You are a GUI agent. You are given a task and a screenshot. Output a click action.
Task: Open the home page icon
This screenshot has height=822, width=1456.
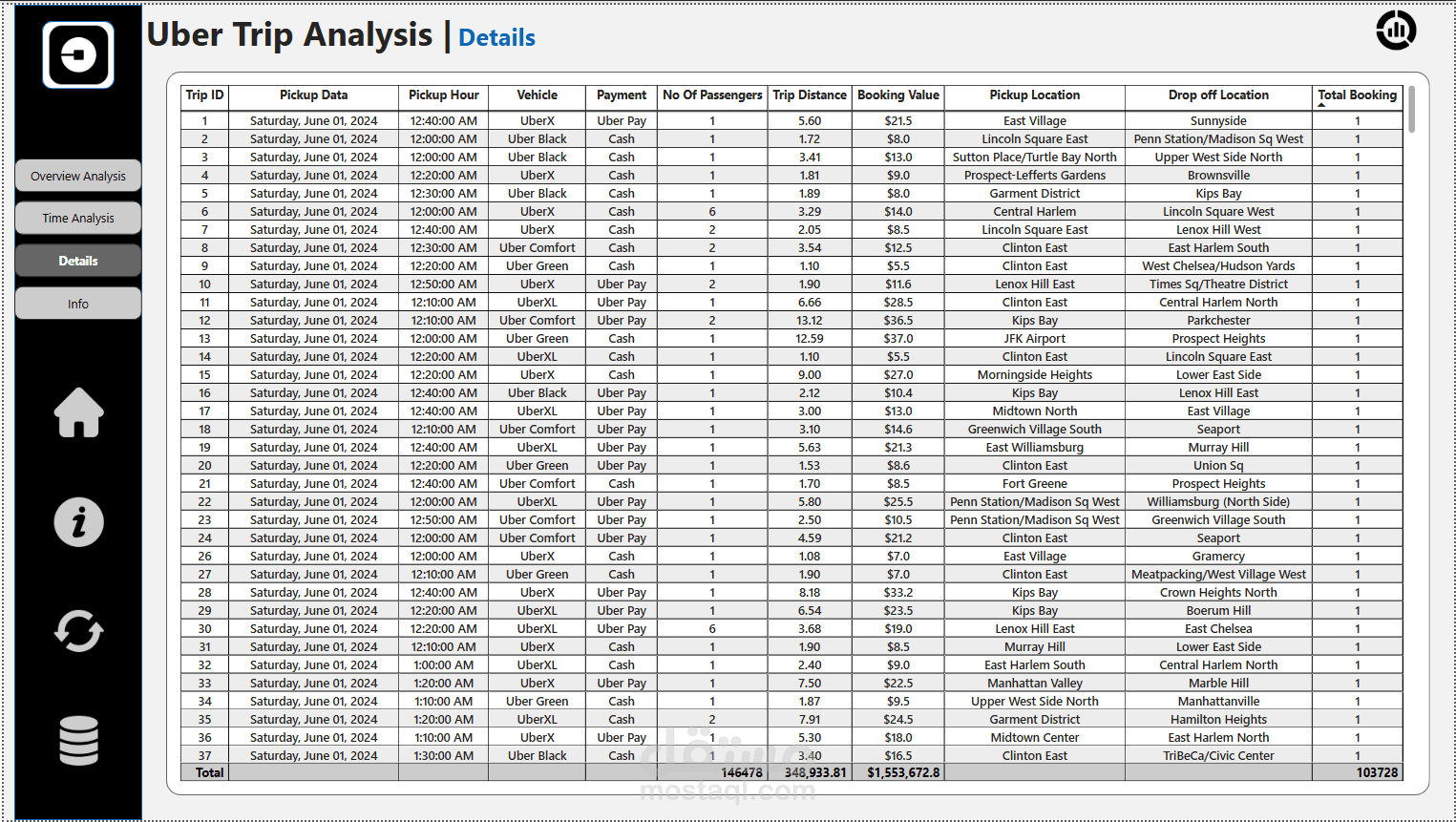point(78,412)
